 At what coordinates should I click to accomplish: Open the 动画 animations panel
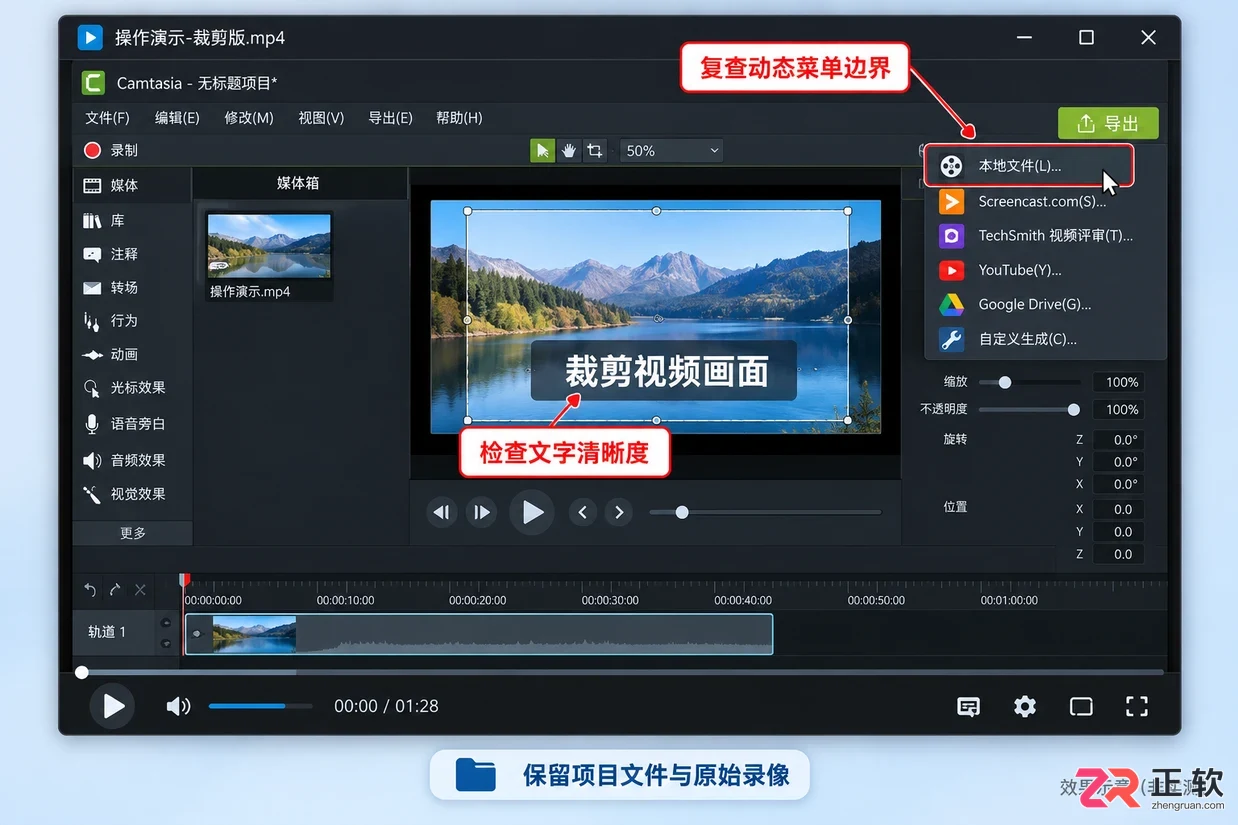click(x=132, y=354)
